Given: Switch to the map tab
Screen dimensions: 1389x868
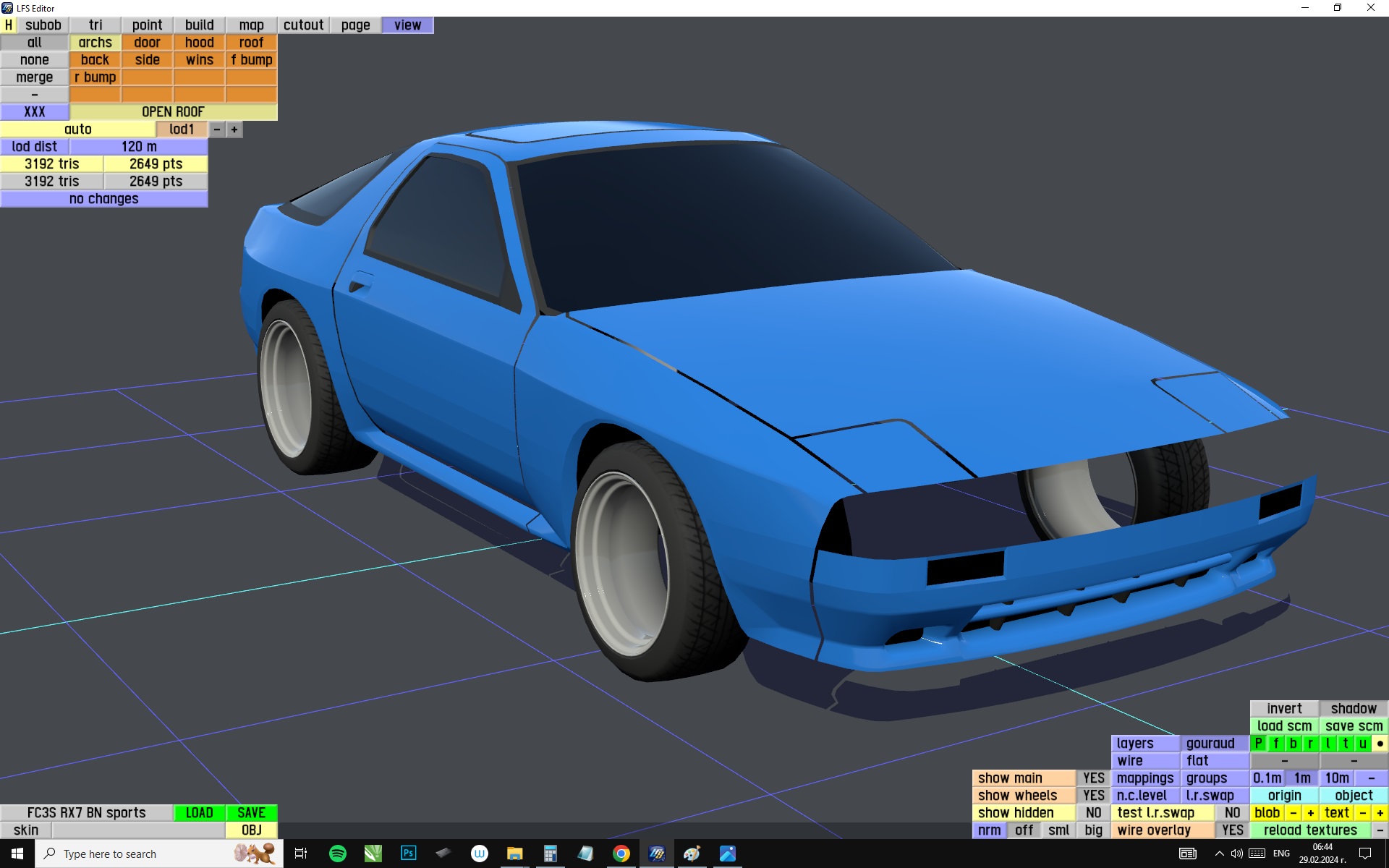Looking at the screenshot, I should click(251, 25).
